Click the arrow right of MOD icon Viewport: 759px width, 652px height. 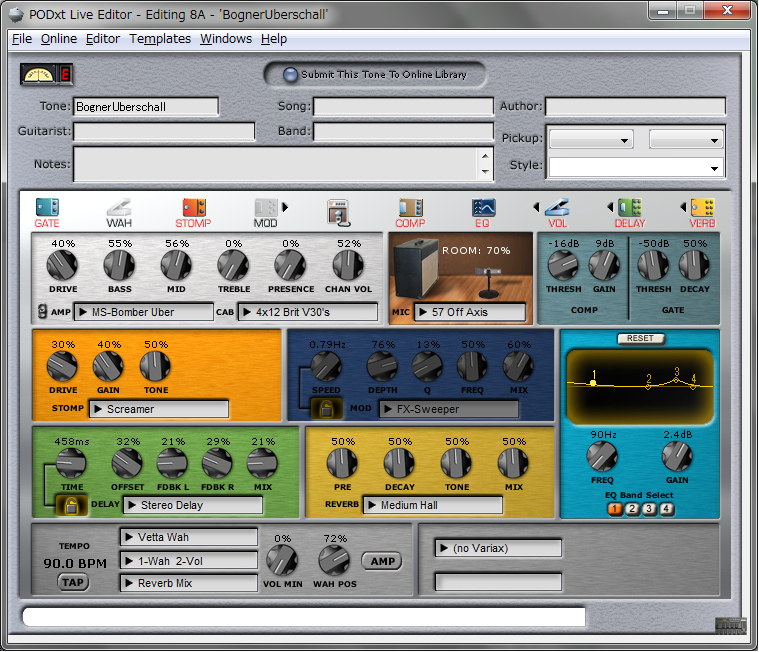tap(285, 207)
